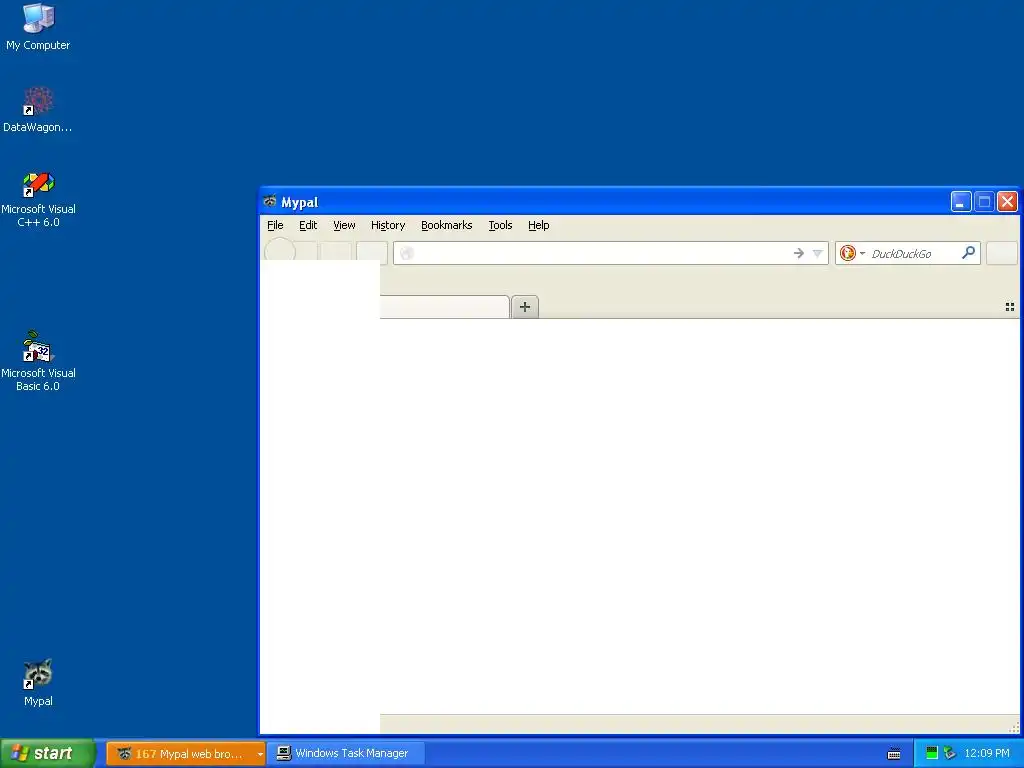Click the keyboard icon in taskbar

[894, 754]
